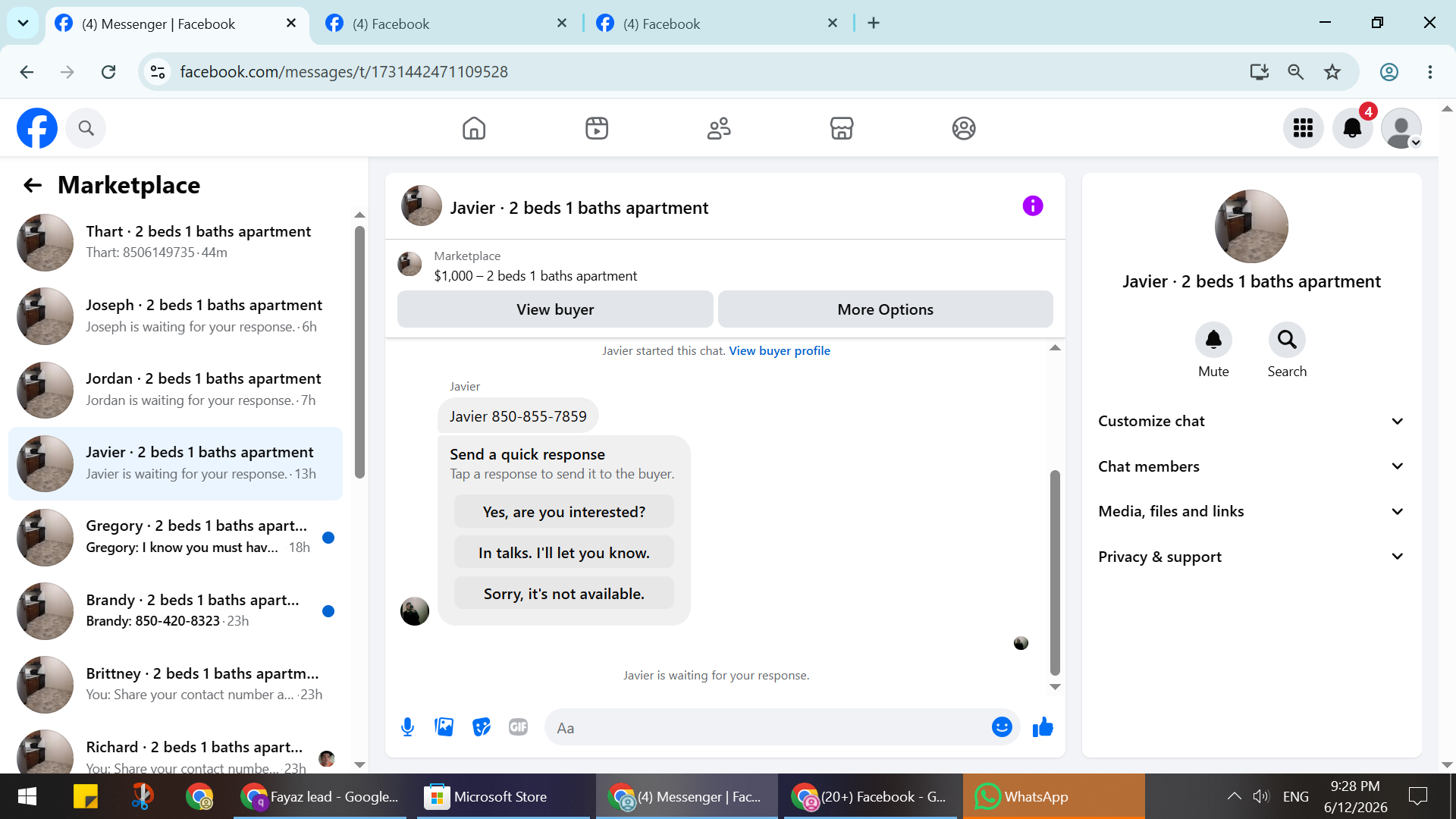
Task: Open the browser zoom magnifier icon
Action: (x=1295, y=72)
